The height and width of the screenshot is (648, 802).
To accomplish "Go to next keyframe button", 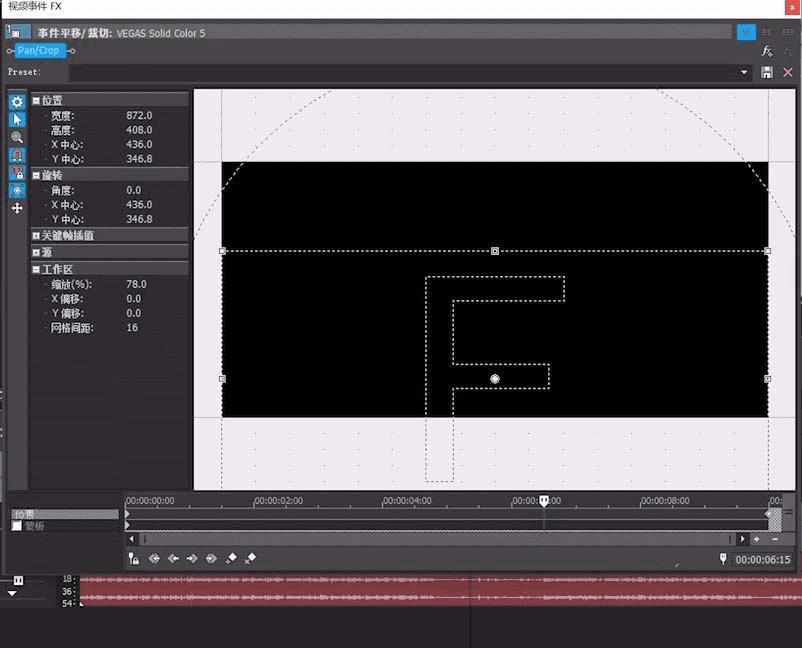I will tap(192, 558).
